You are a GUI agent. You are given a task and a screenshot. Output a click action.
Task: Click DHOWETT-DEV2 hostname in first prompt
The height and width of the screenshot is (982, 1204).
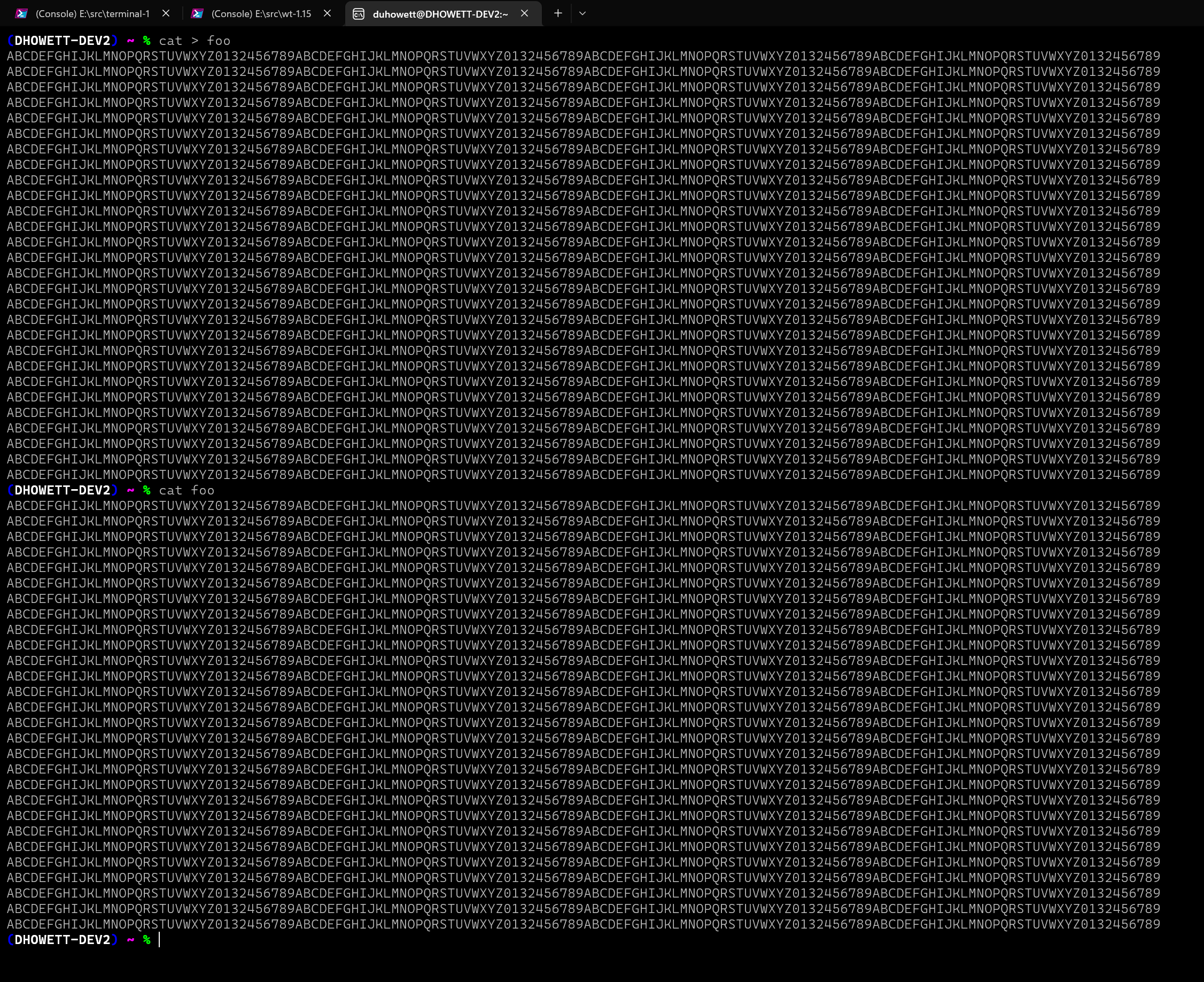click(x=62, y=41)
